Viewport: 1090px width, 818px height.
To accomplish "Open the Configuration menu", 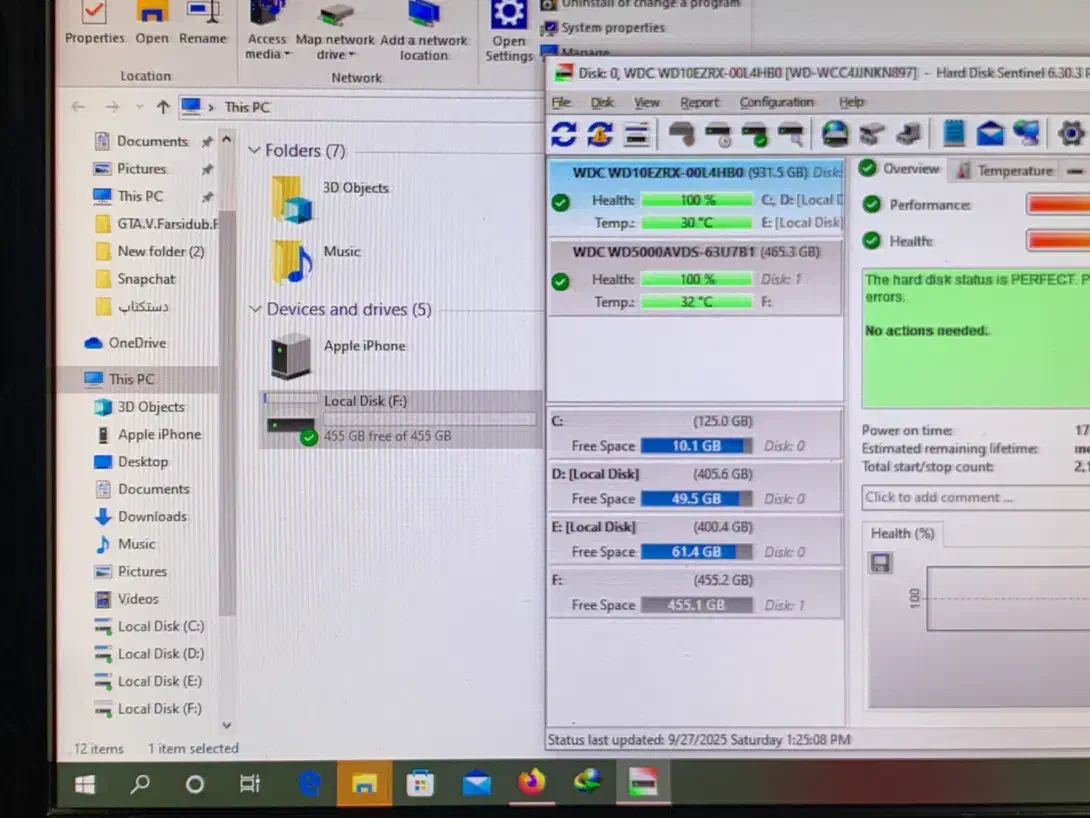I will (x=776, y=102).
